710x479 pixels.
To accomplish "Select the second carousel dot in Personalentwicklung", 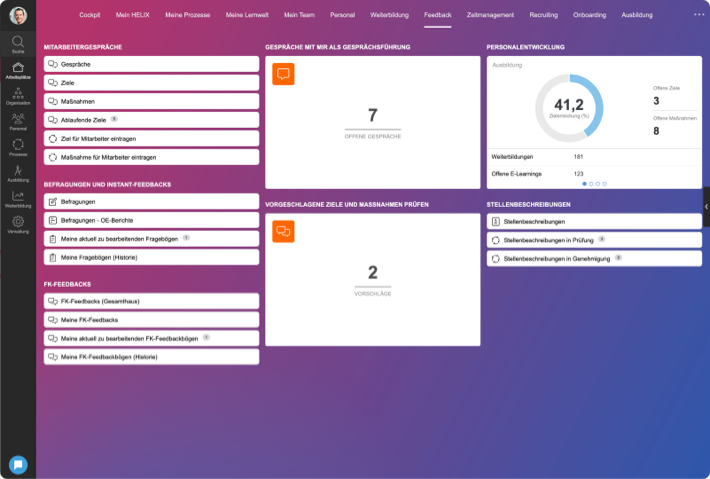I will pyautogui.click(x=591, y=184).
